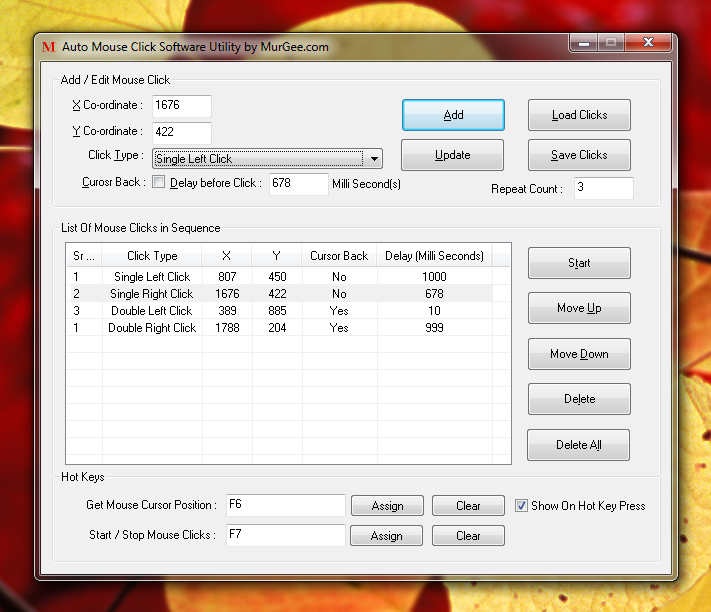This screenshot has width=711, height=612.
Task: Close the Auto Mouse Click window
Action: point(648,43)
